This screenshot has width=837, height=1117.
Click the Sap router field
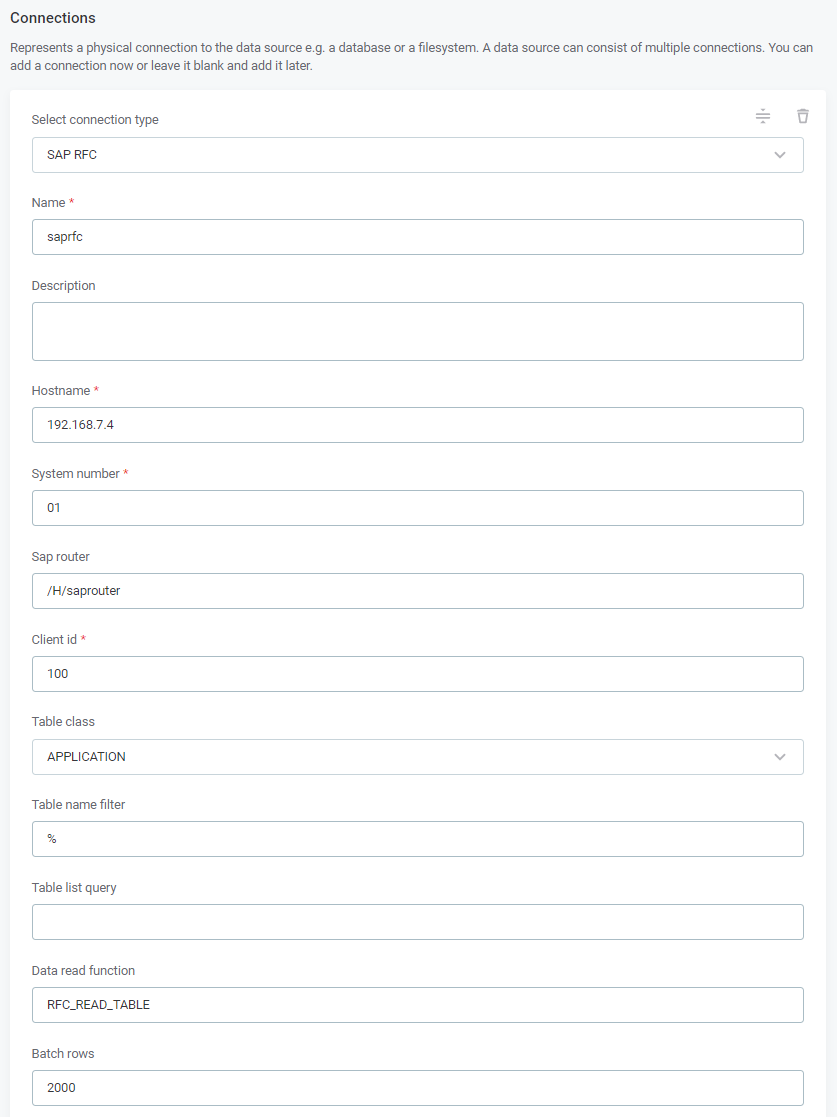click(417, 591)
